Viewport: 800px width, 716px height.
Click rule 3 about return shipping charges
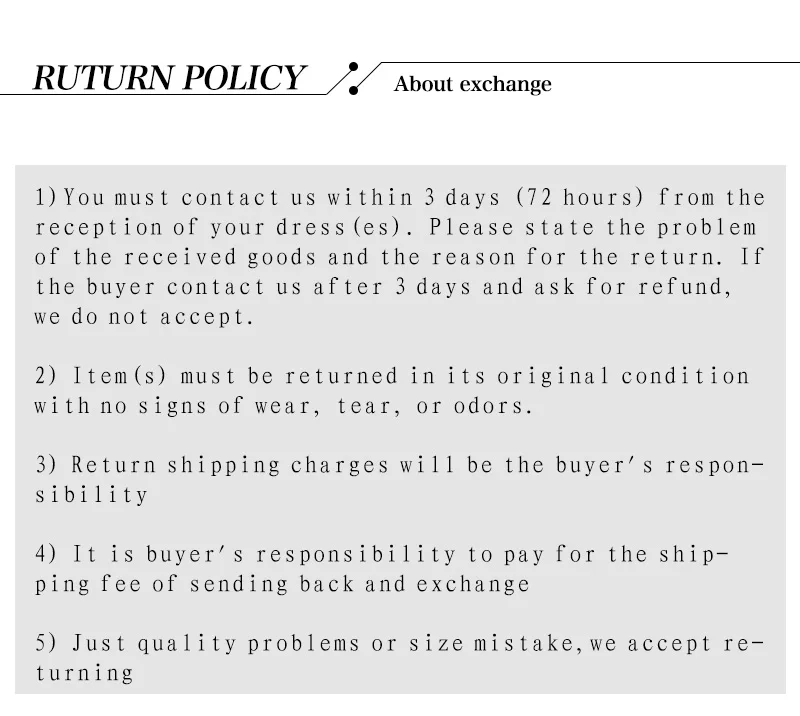pyautogui.click(x=400, y=480)
